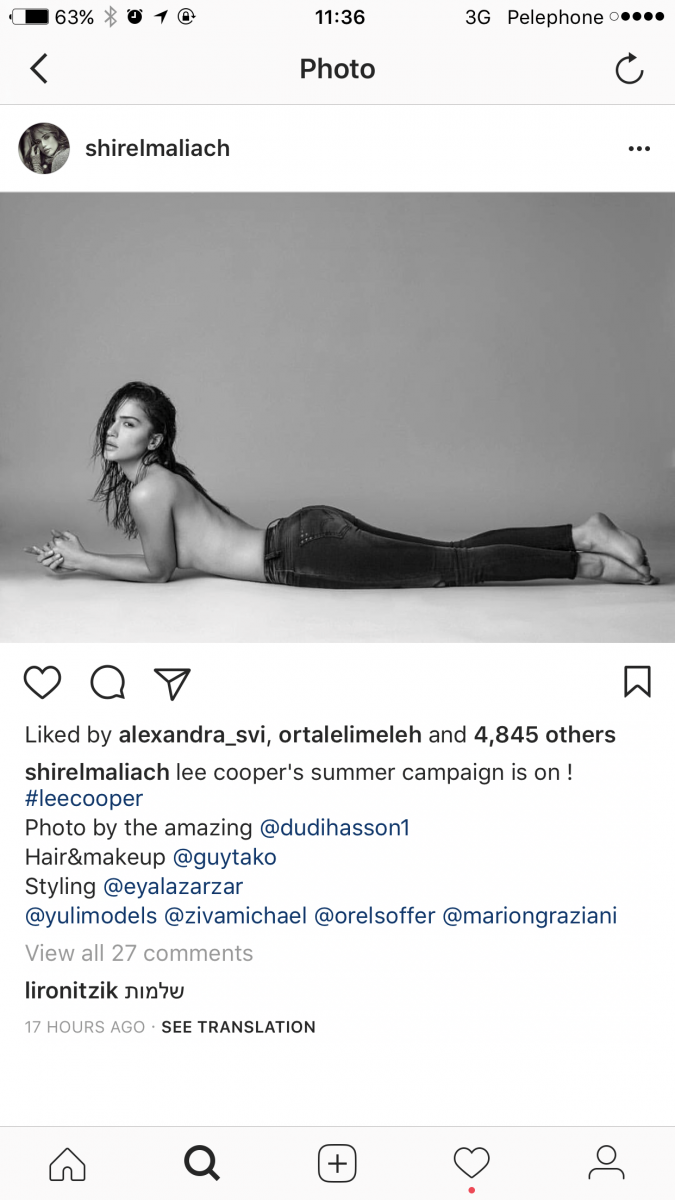
Task: Open @guytako profile link
Action: pyautogui.click(x=225, y=857)
